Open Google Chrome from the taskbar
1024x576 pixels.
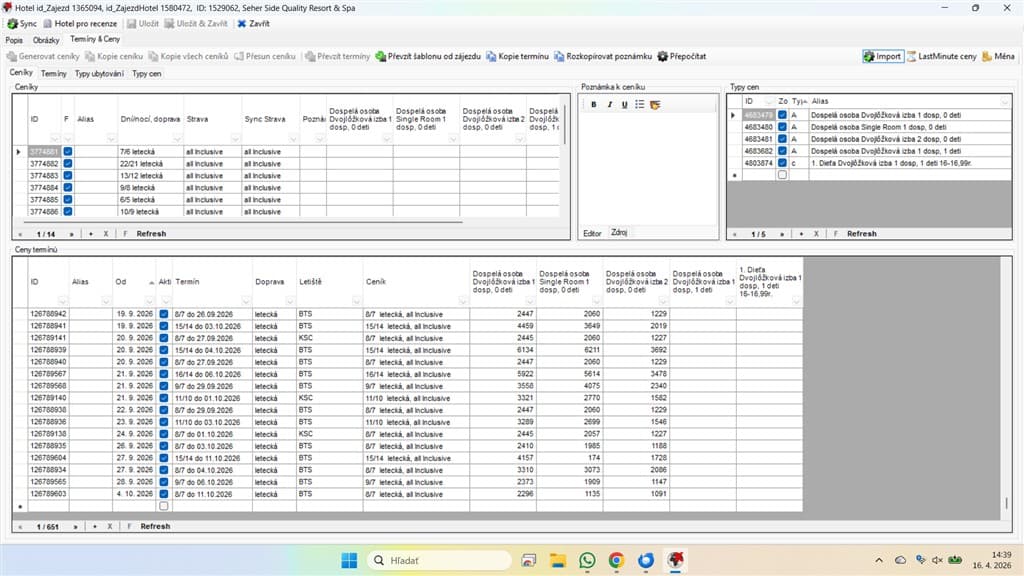[616, 560]
